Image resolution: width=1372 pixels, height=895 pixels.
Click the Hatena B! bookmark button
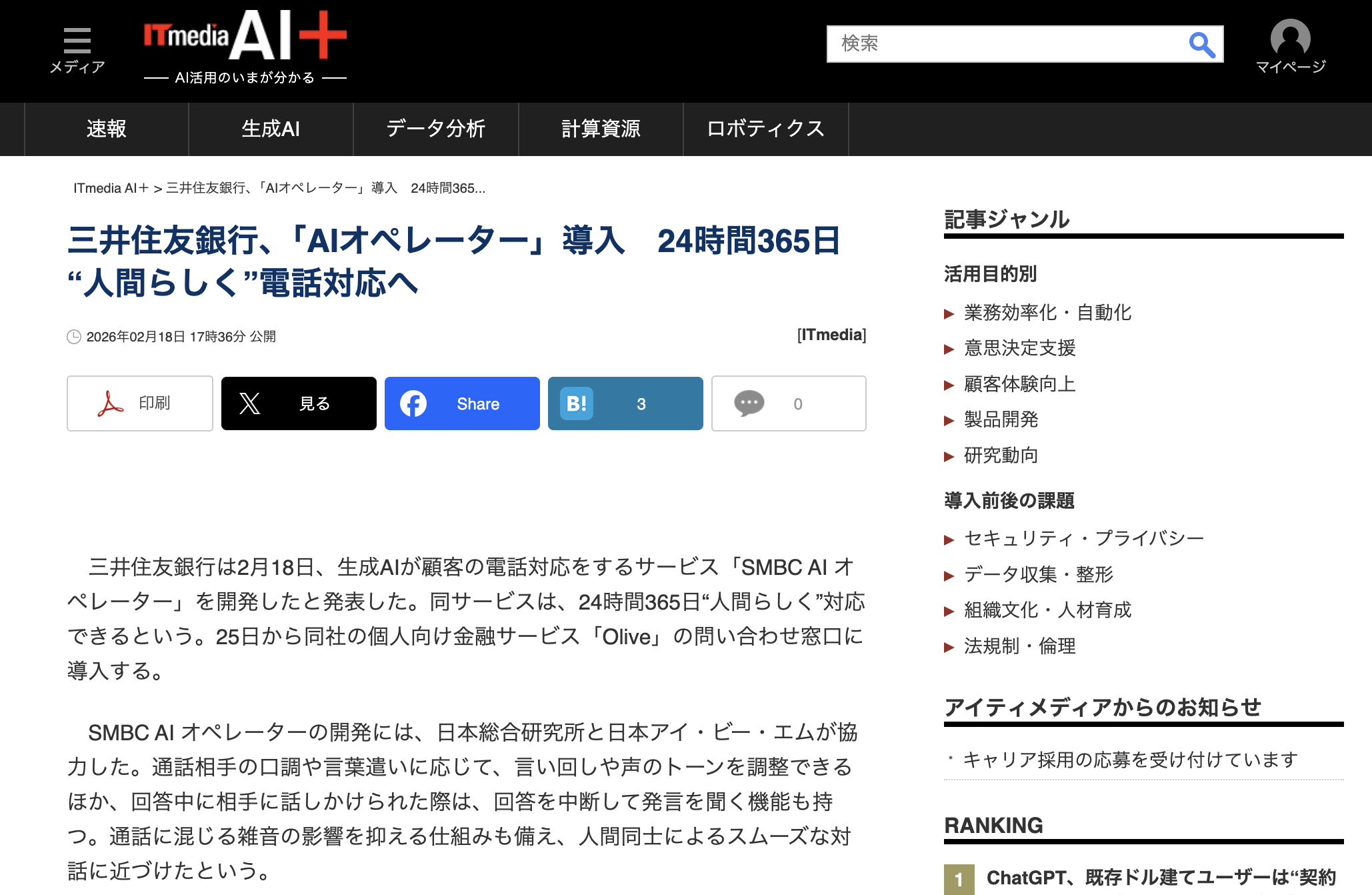625,403
